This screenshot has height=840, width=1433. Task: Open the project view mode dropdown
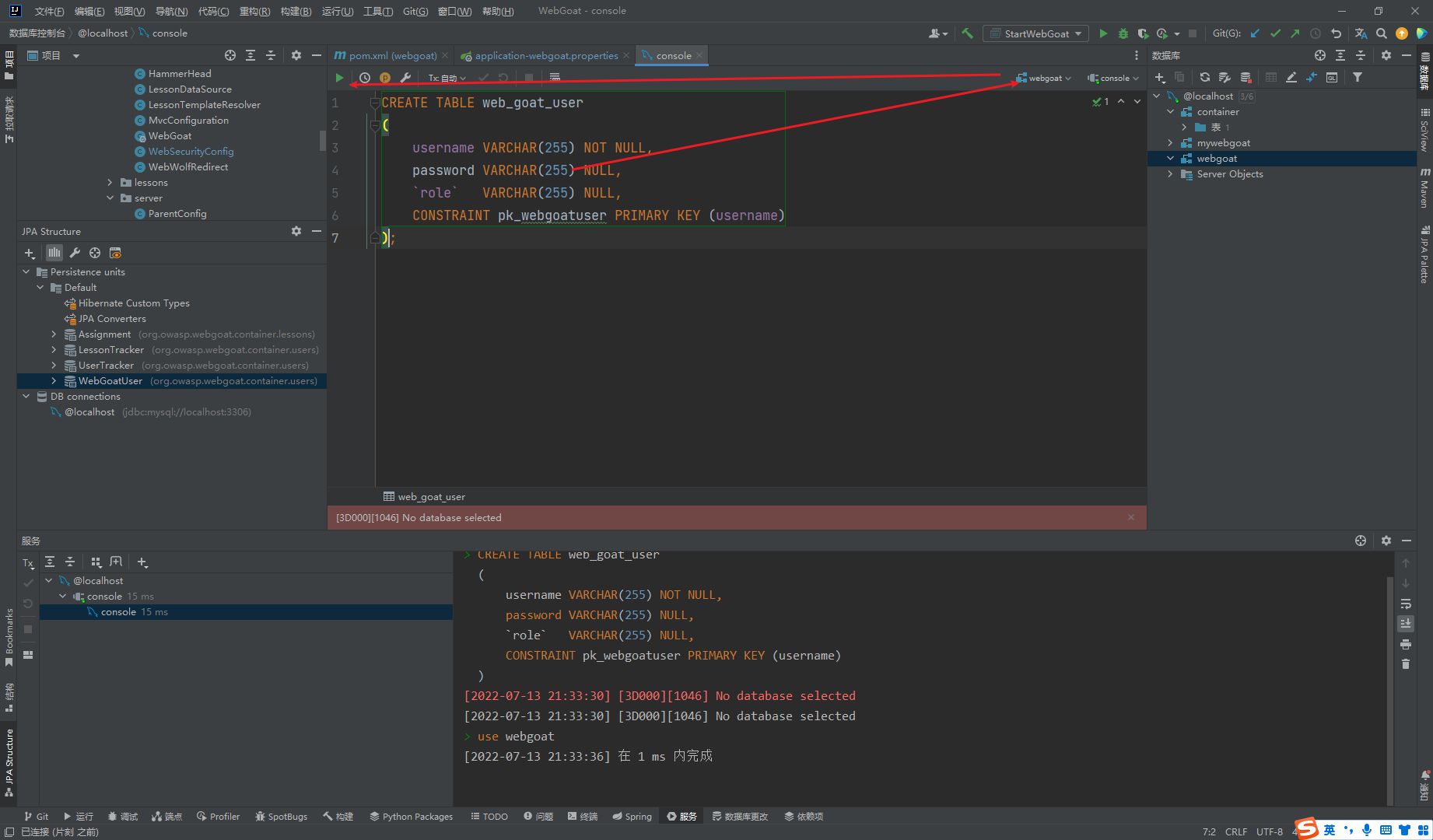click(x=76, y=56)
